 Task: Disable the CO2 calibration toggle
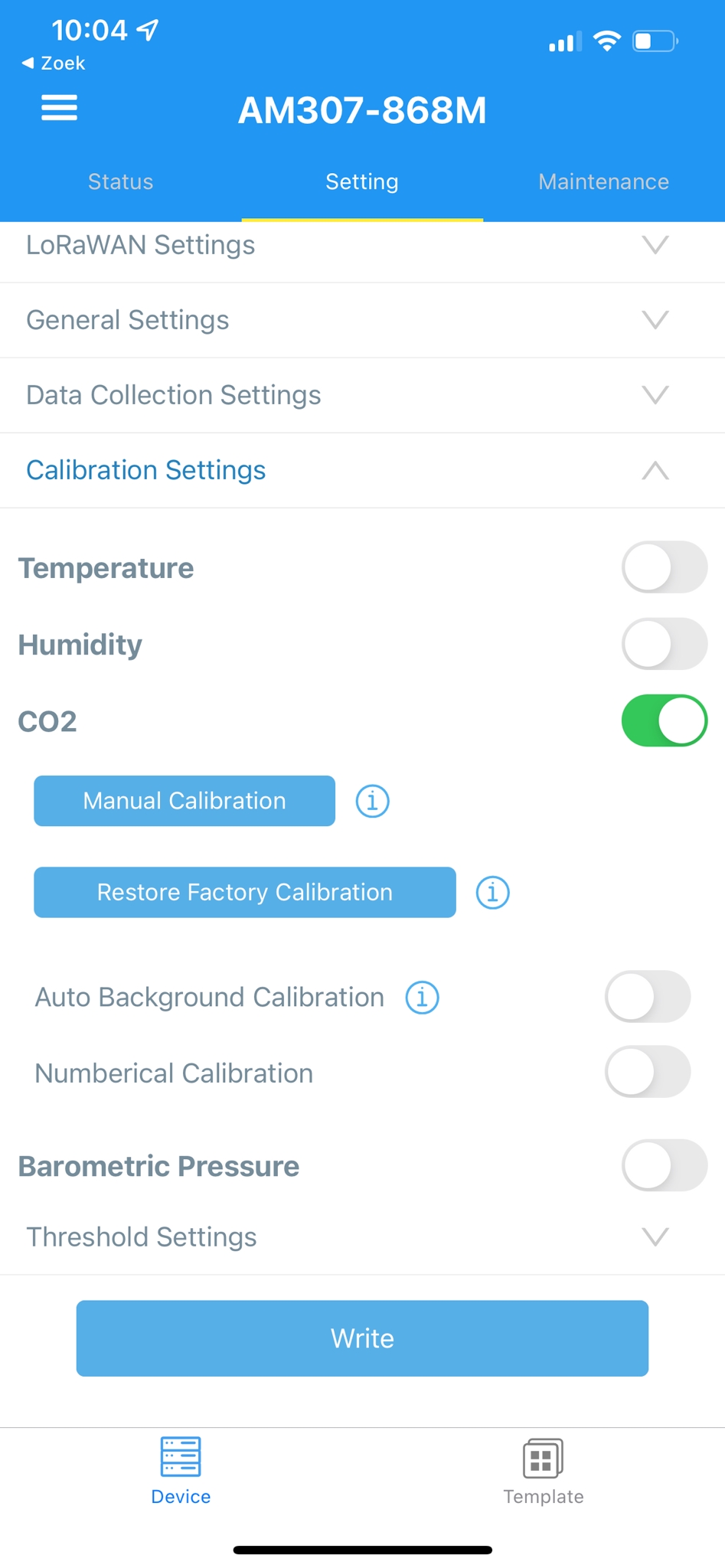[665, 720]
